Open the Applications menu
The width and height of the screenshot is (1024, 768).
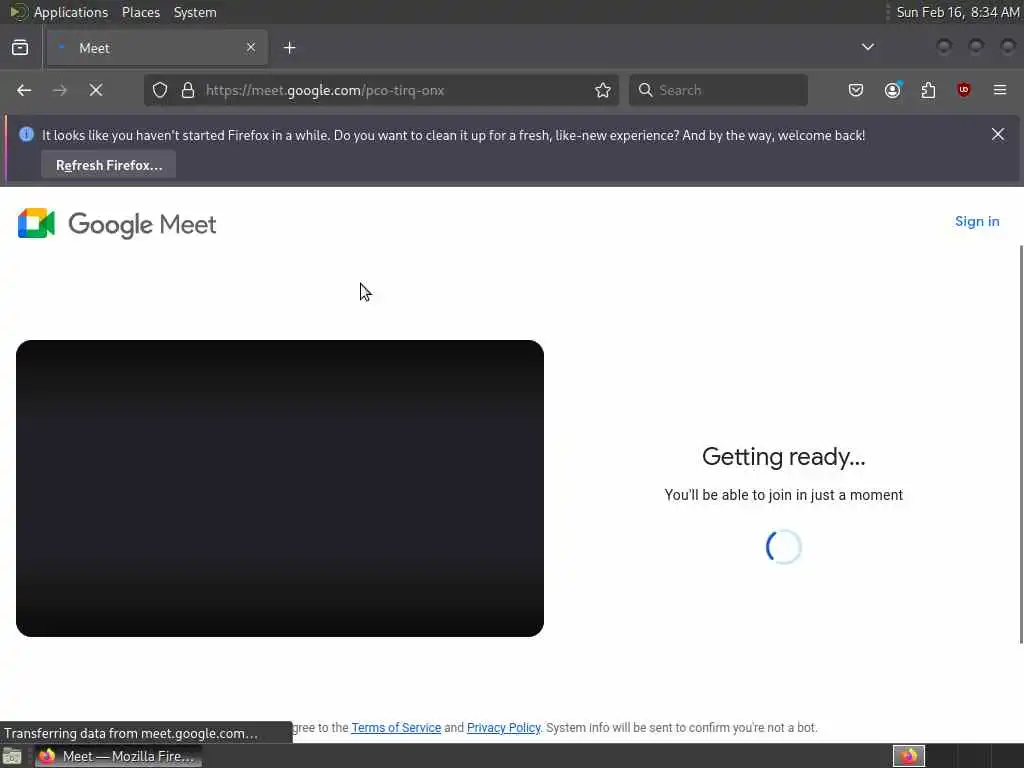71,12
